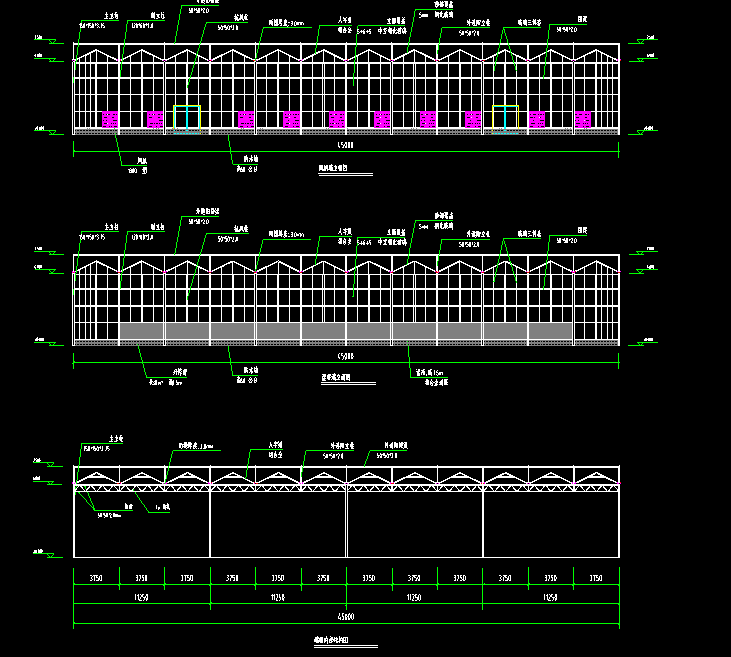The width and height of the screenshot is (731, 657).
Task: Select the right cyan door in top elevation
Action: click(x=505, y=118)
